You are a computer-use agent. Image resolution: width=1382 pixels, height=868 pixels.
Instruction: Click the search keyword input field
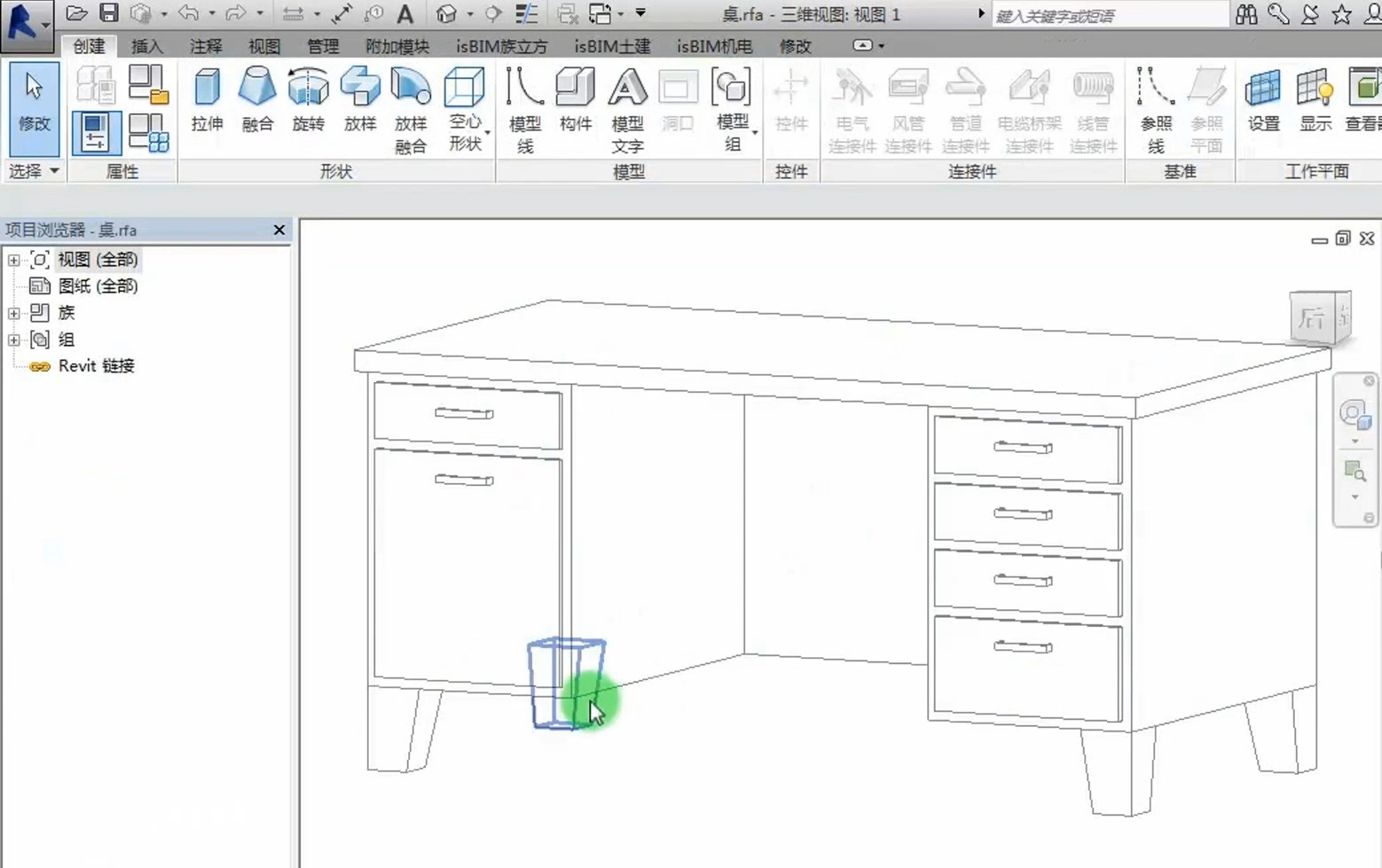(x=1109, y=15)
